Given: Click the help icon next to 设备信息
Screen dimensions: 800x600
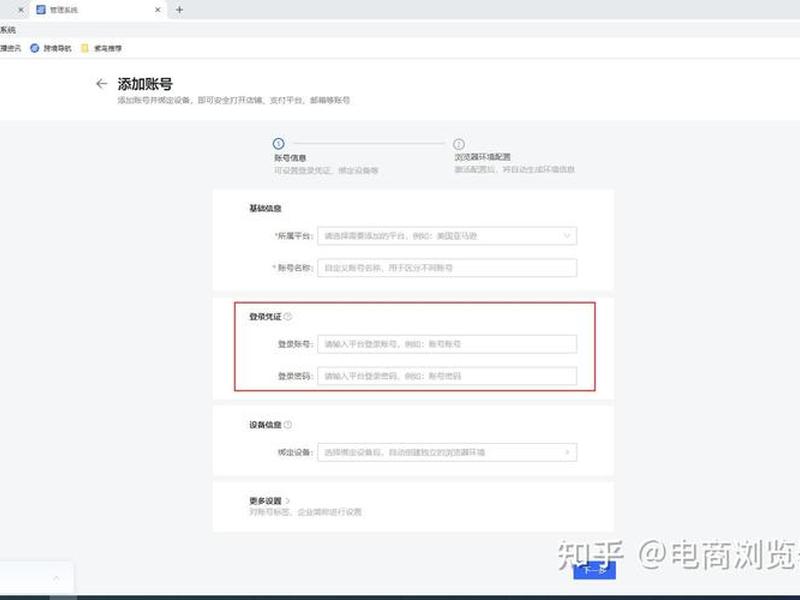Looking at the screenshot, I should 288,424.
